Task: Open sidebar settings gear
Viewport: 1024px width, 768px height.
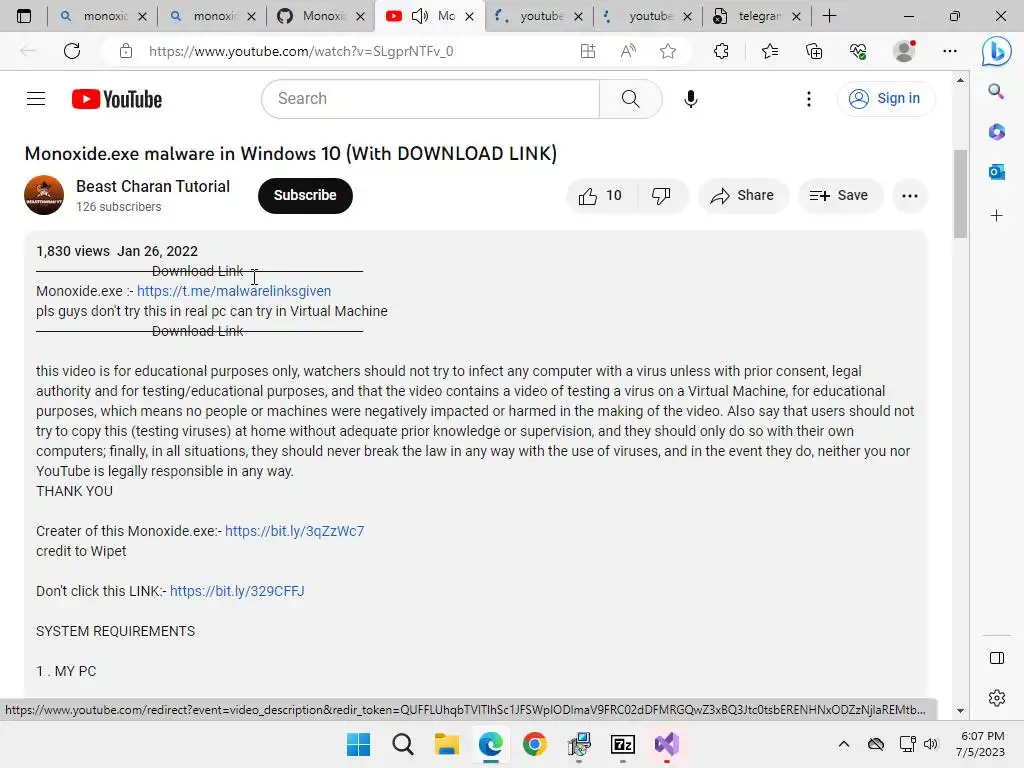Action: tap(997, 698)
